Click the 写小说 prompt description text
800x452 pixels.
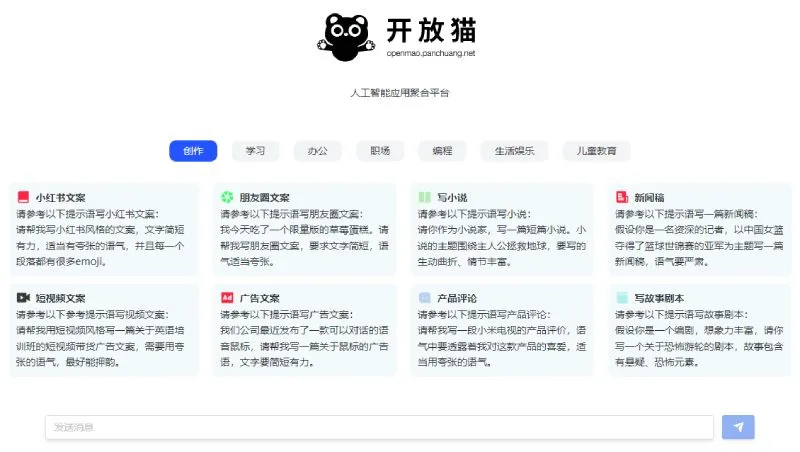[x=502, y=238]
